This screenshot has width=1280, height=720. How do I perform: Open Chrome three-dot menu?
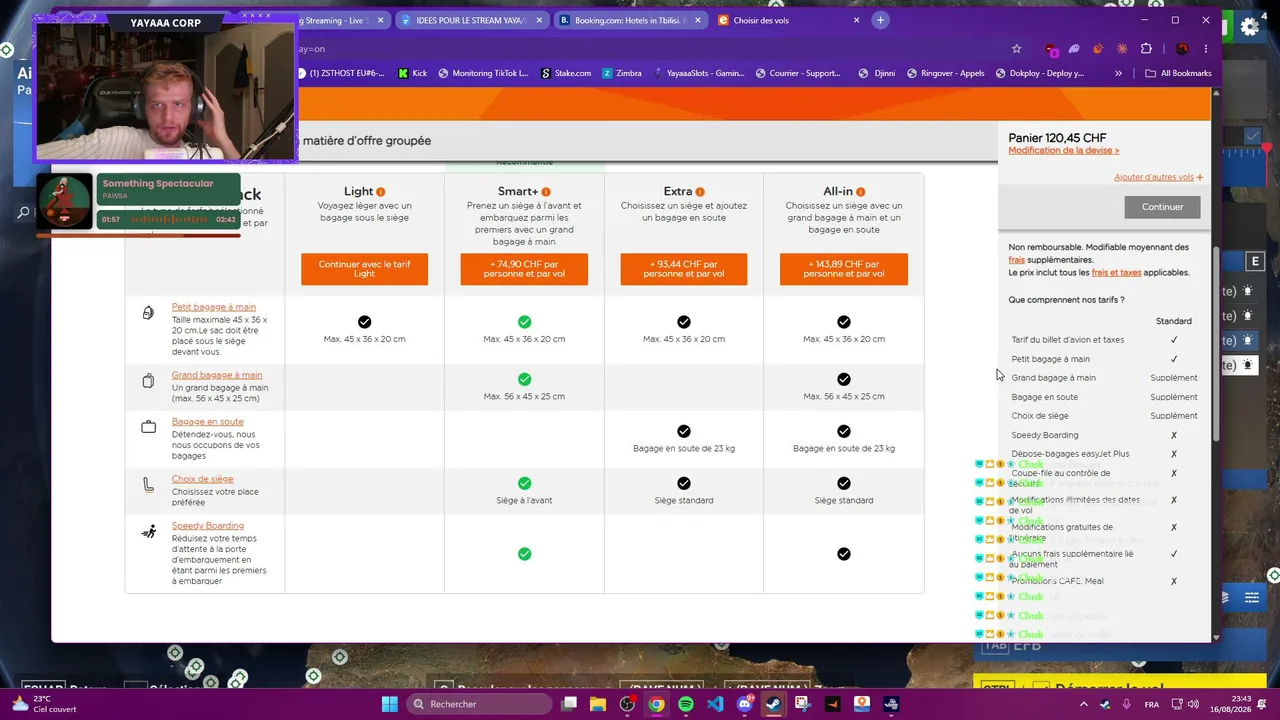click(1206, 49)
